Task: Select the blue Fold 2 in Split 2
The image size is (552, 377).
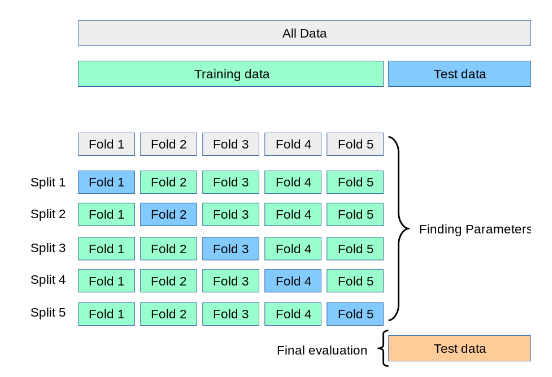Action: click(168, 214)
